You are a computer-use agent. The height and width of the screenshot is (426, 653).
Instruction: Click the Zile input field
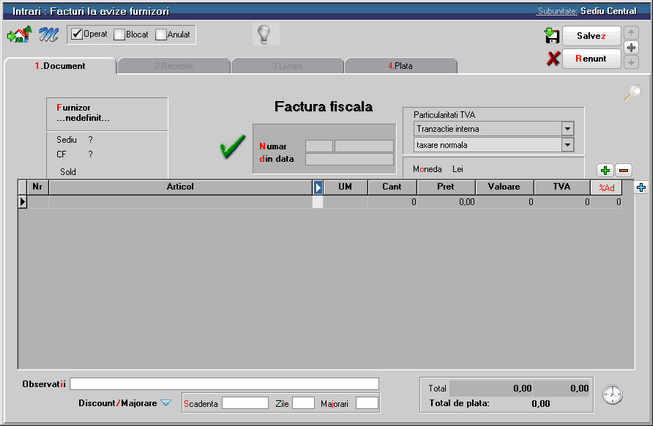pyautogui.click(x=303, y=403)
